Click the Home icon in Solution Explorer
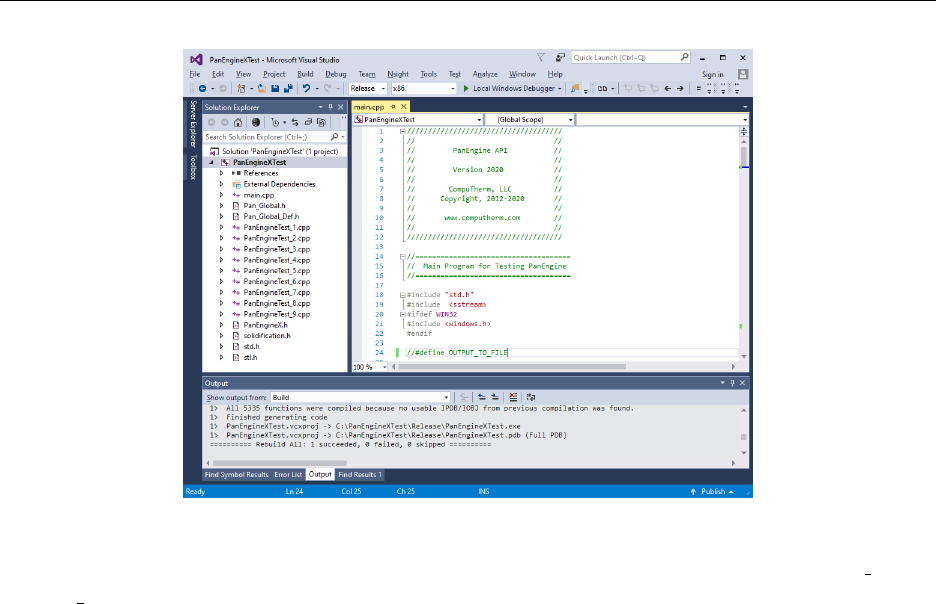 [238, 122]
